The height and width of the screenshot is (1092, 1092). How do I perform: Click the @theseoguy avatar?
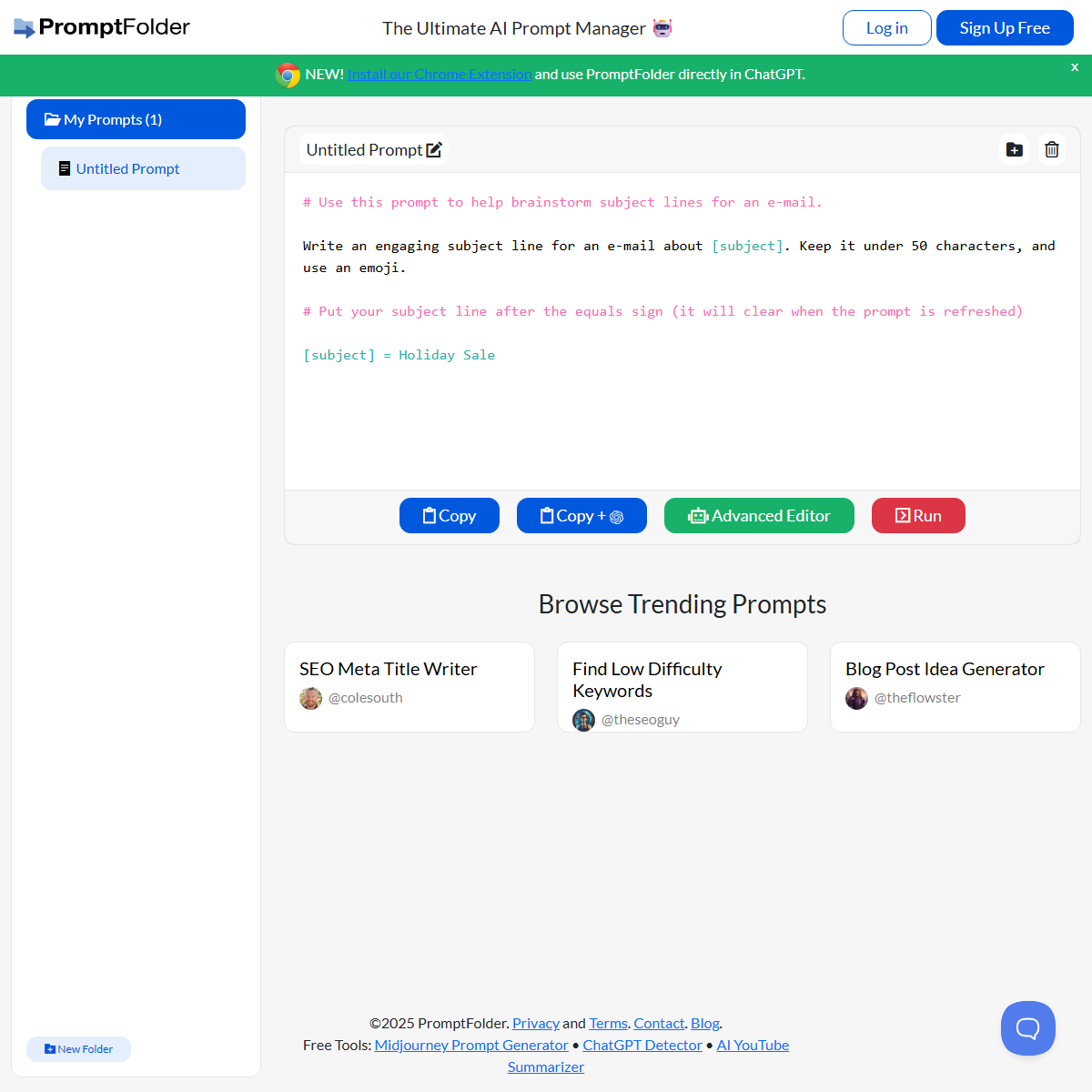pos(583,720)
